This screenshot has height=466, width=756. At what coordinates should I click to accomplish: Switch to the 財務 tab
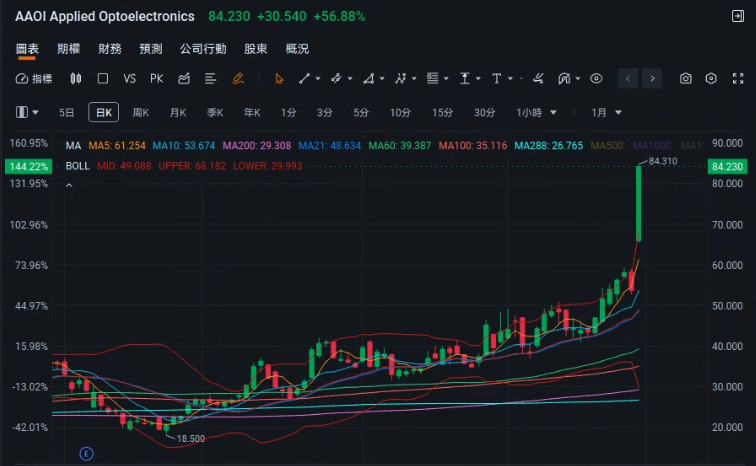point(110,49)
